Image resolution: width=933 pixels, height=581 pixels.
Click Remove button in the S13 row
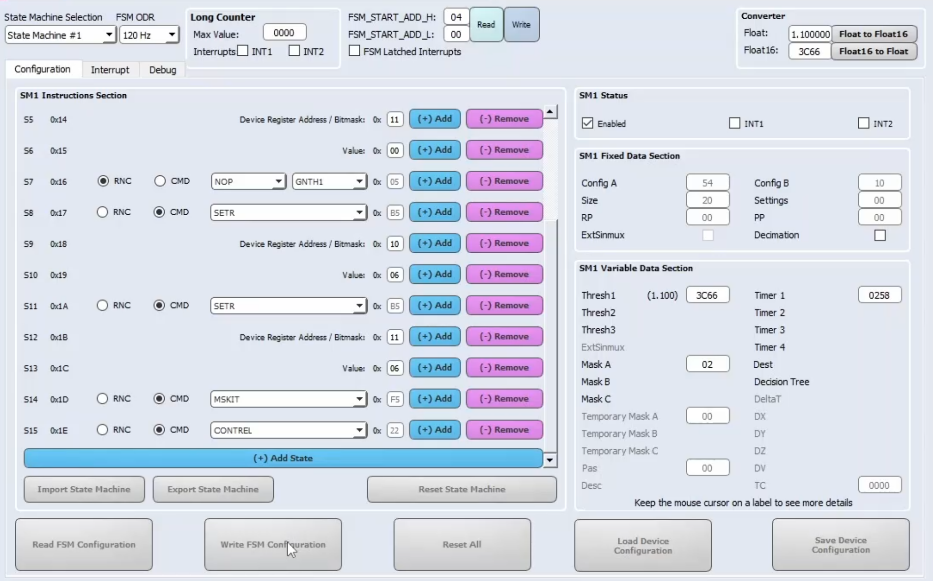pos(504,367)
